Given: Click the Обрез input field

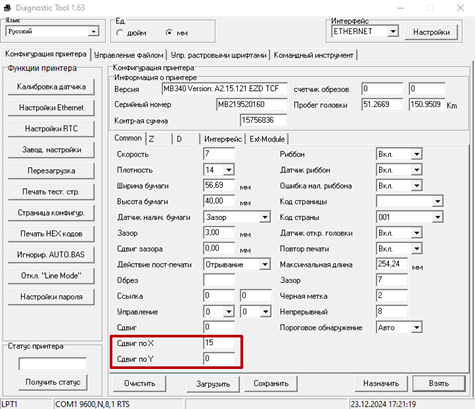Looking at the screenshot, I should click(219, 280).
